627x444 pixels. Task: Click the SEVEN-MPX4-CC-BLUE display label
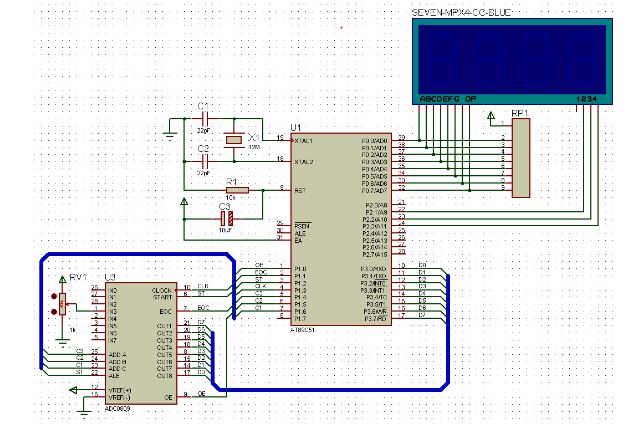pos(461,12)
